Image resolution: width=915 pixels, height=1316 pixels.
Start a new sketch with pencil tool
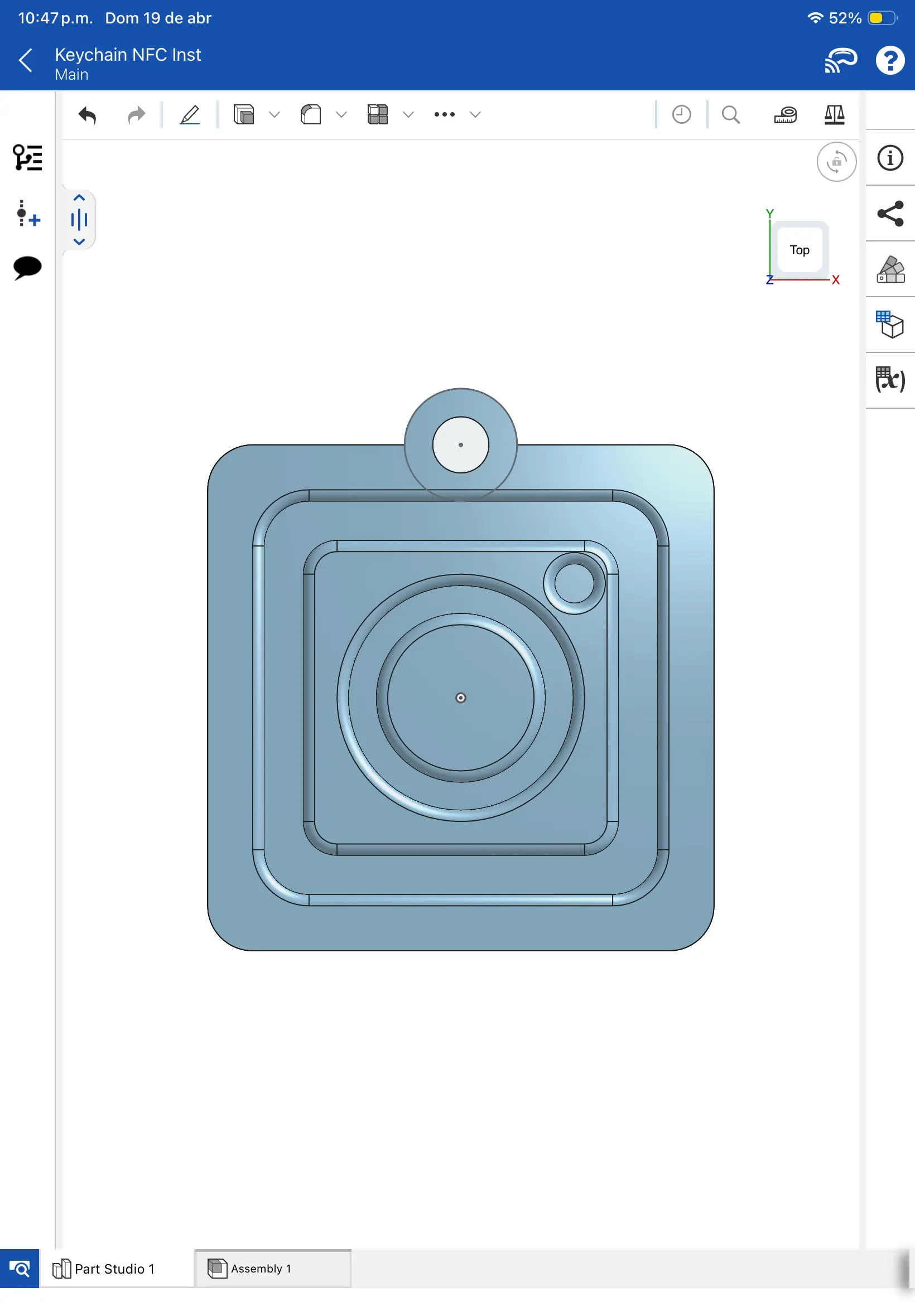190,114
